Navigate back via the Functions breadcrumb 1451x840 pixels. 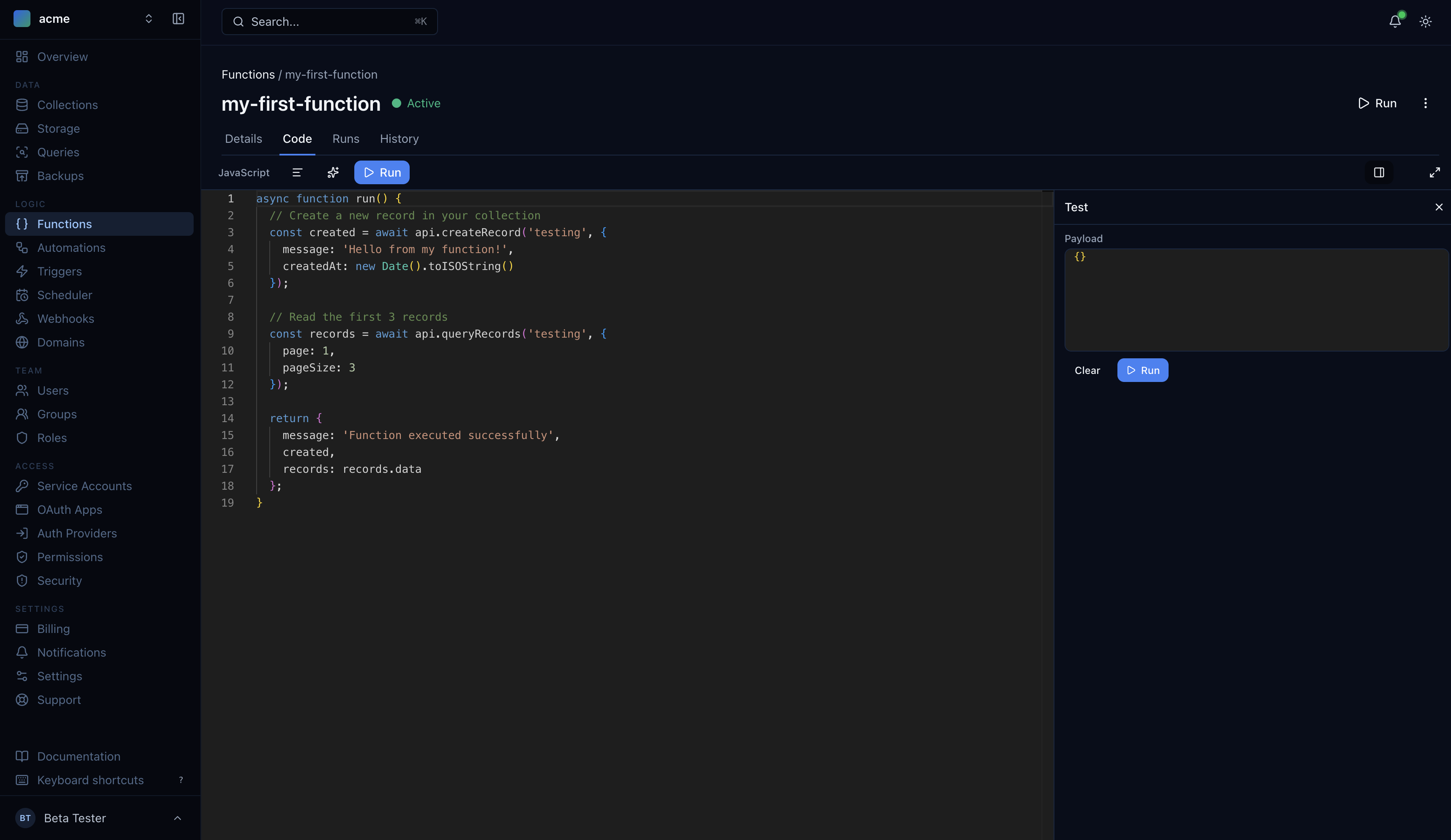tap(248, 74)
